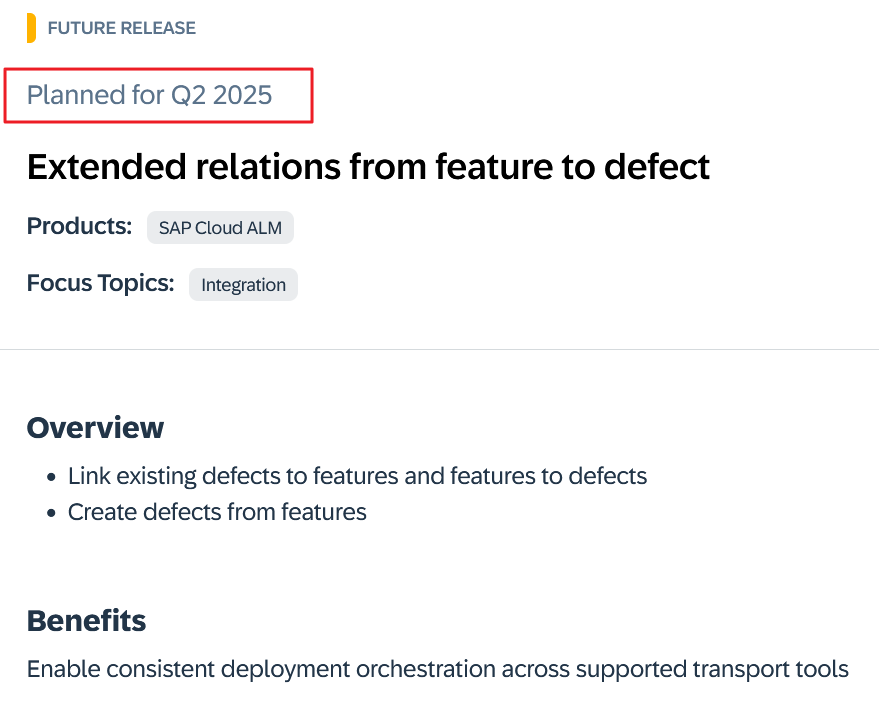Click the Link existing defects bullet text
Screen dimensions: 879x709
point(357,476)
